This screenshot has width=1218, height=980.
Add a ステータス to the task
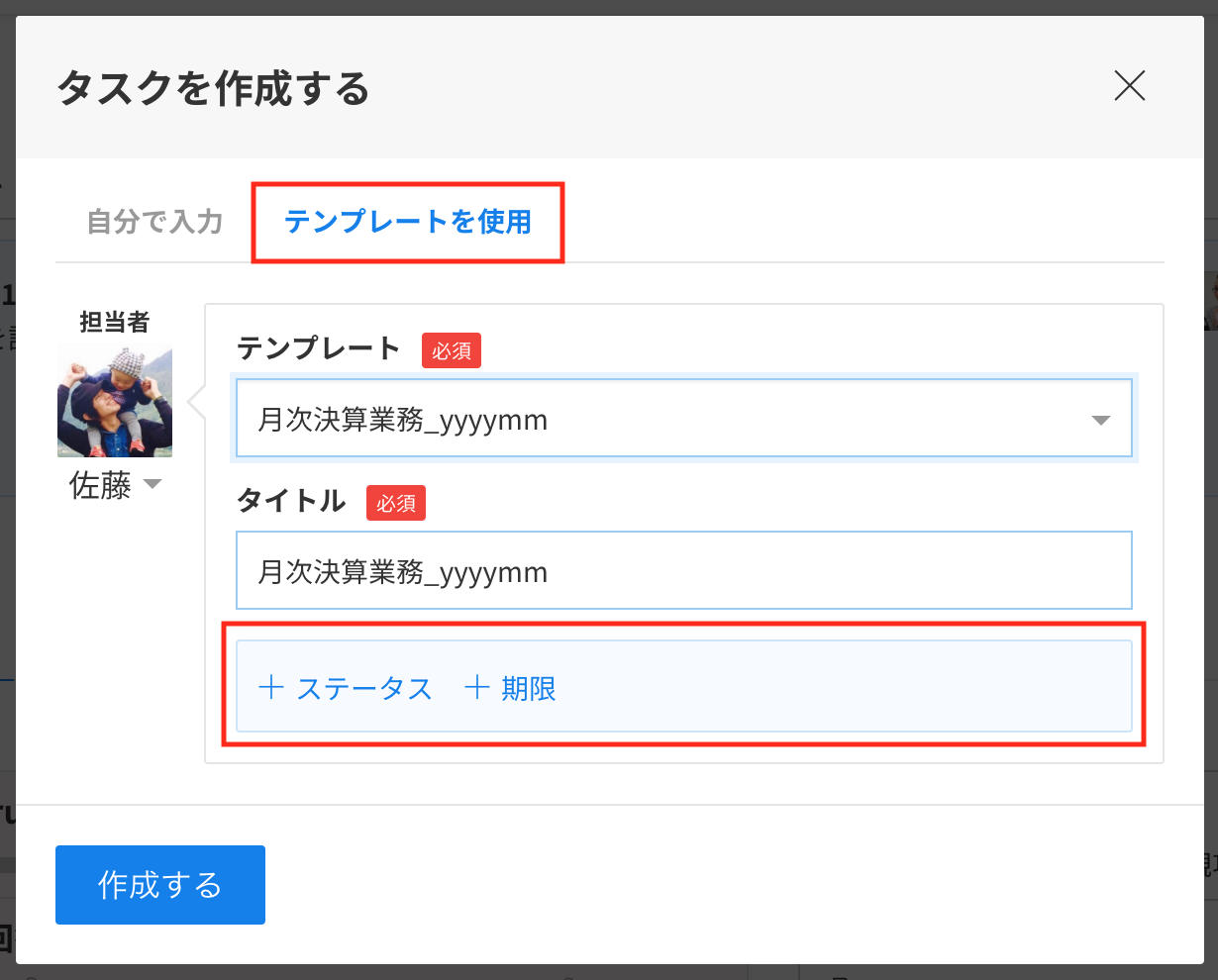[x=346, y=688]
